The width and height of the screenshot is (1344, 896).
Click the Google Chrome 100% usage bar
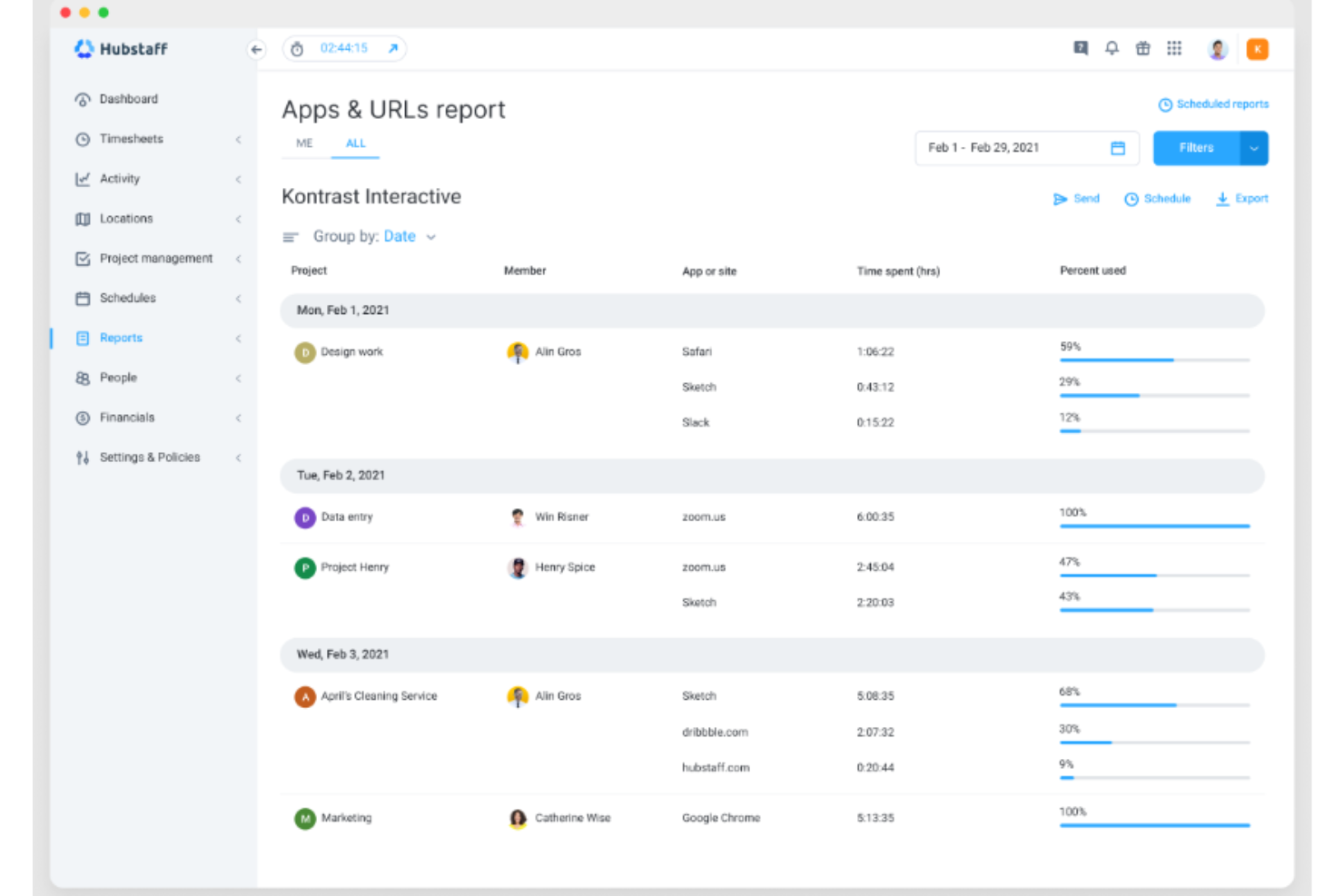click(x=1154, y=825)
